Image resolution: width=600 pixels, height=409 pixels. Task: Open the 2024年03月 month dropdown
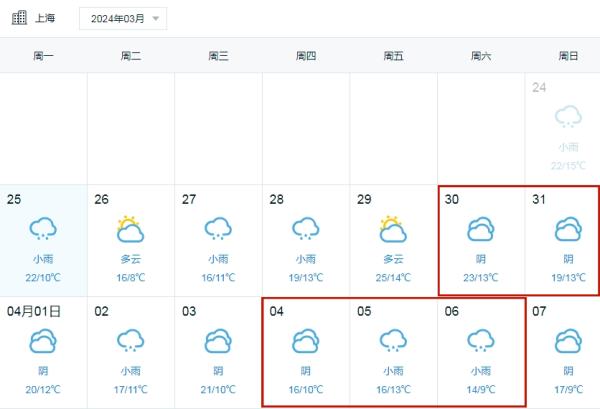point(123,19)
